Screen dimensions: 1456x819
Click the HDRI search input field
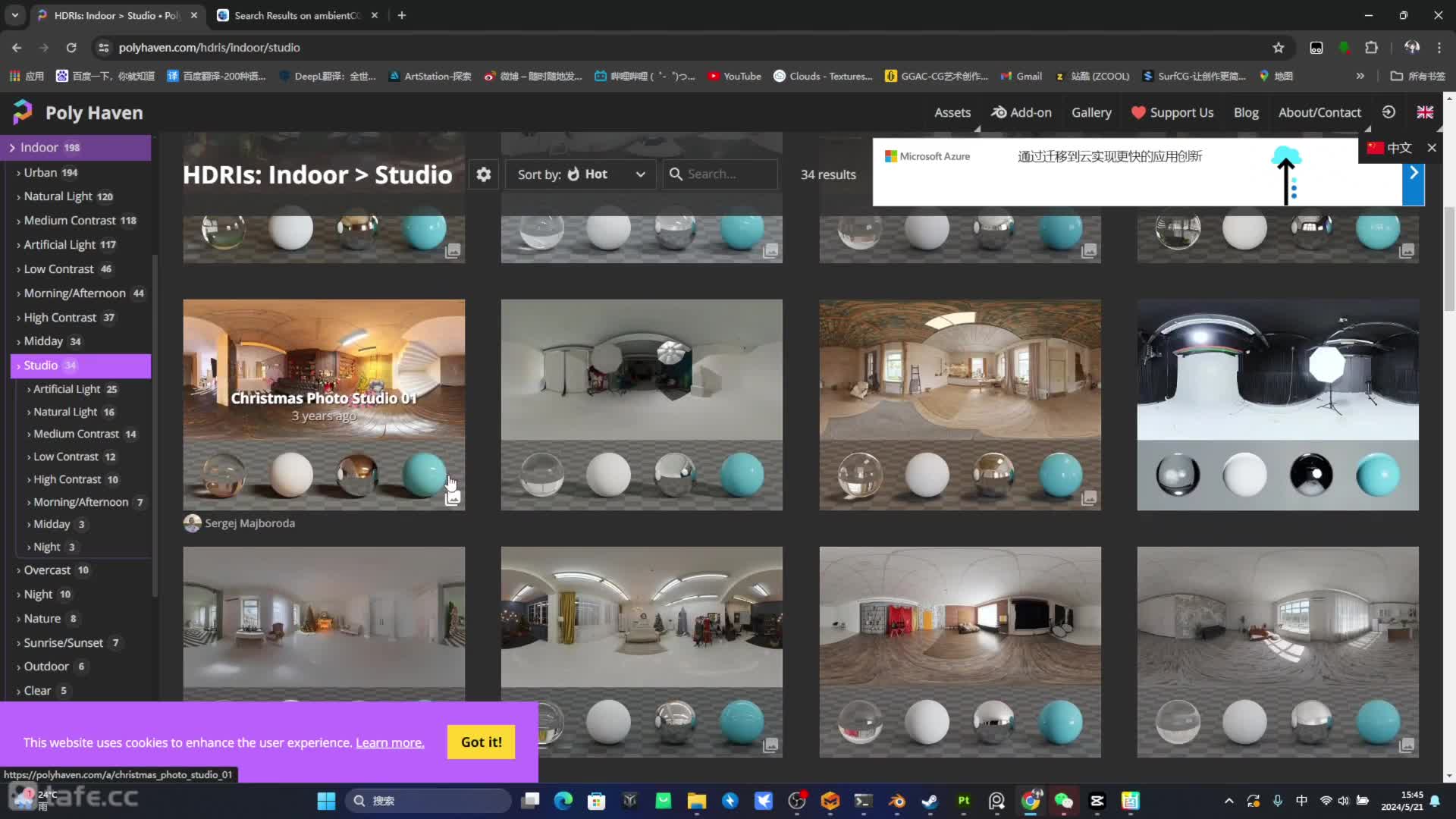point(720,174)
